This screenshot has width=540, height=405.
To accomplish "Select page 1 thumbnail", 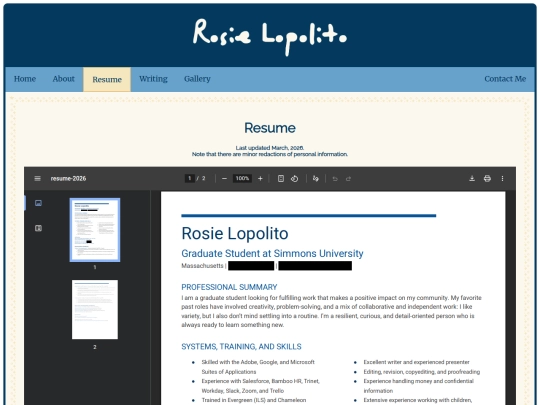I will coord(95,230).
